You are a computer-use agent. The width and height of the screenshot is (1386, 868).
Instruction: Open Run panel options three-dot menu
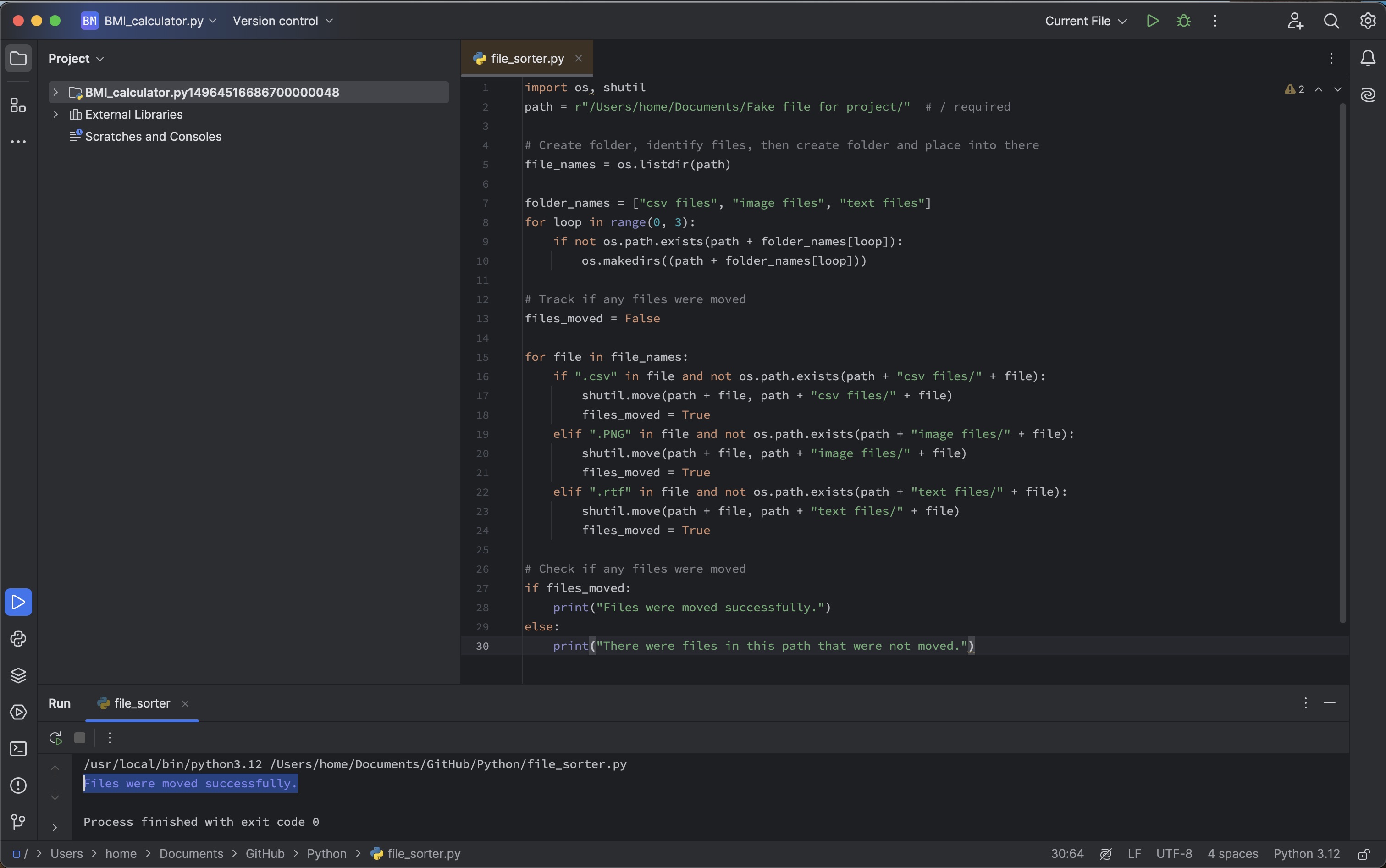pyautogui.click(x=1306, y=703)
